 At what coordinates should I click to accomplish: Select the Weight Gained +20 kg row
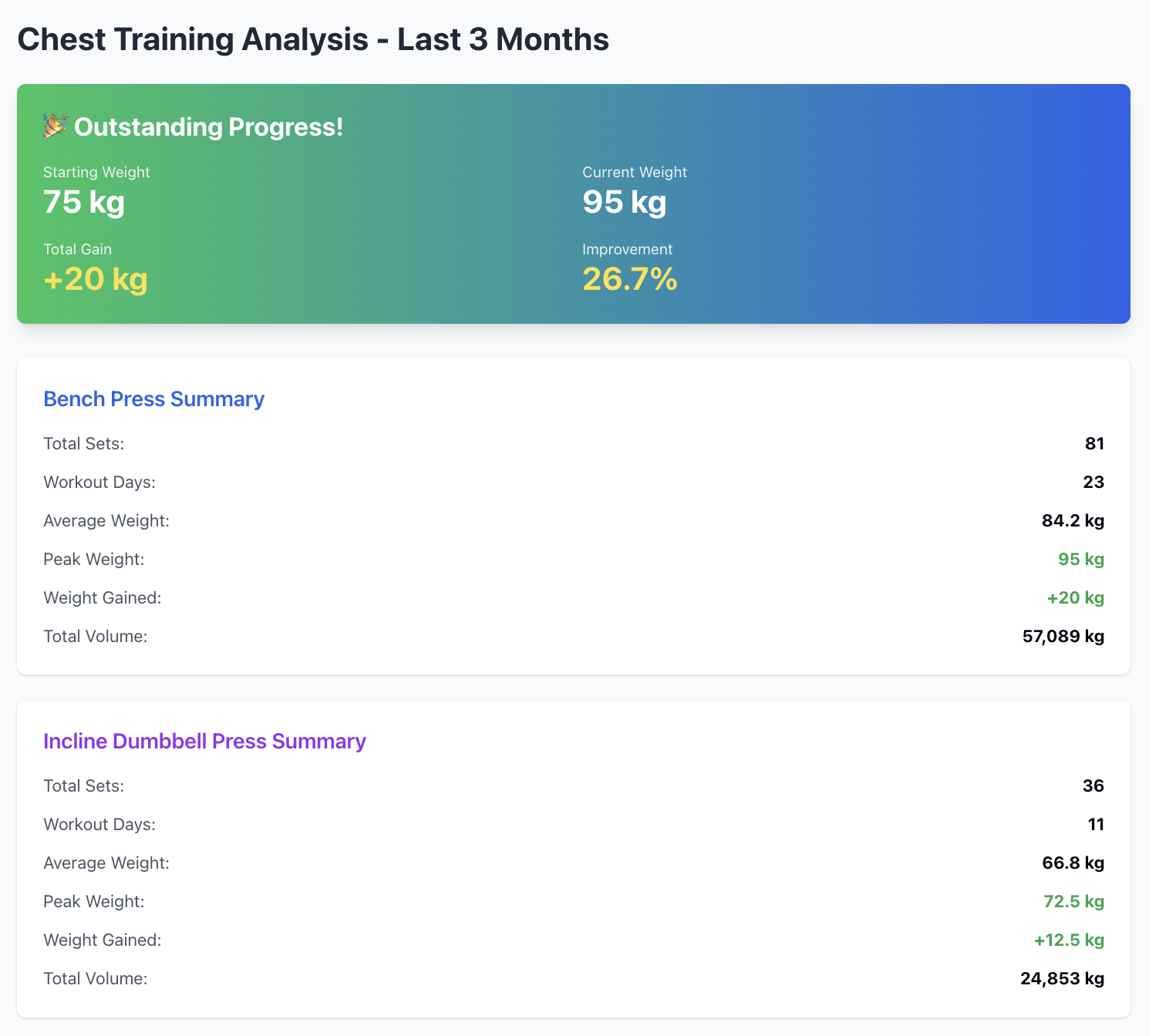pyautogui.click(x=1075, y=597)
